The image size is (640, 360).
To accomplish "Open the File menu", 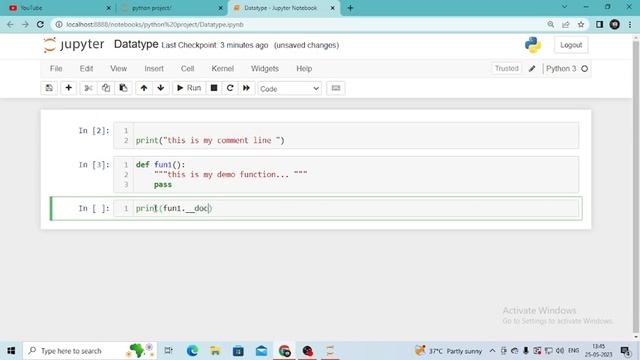I will (x=56, y=69).
